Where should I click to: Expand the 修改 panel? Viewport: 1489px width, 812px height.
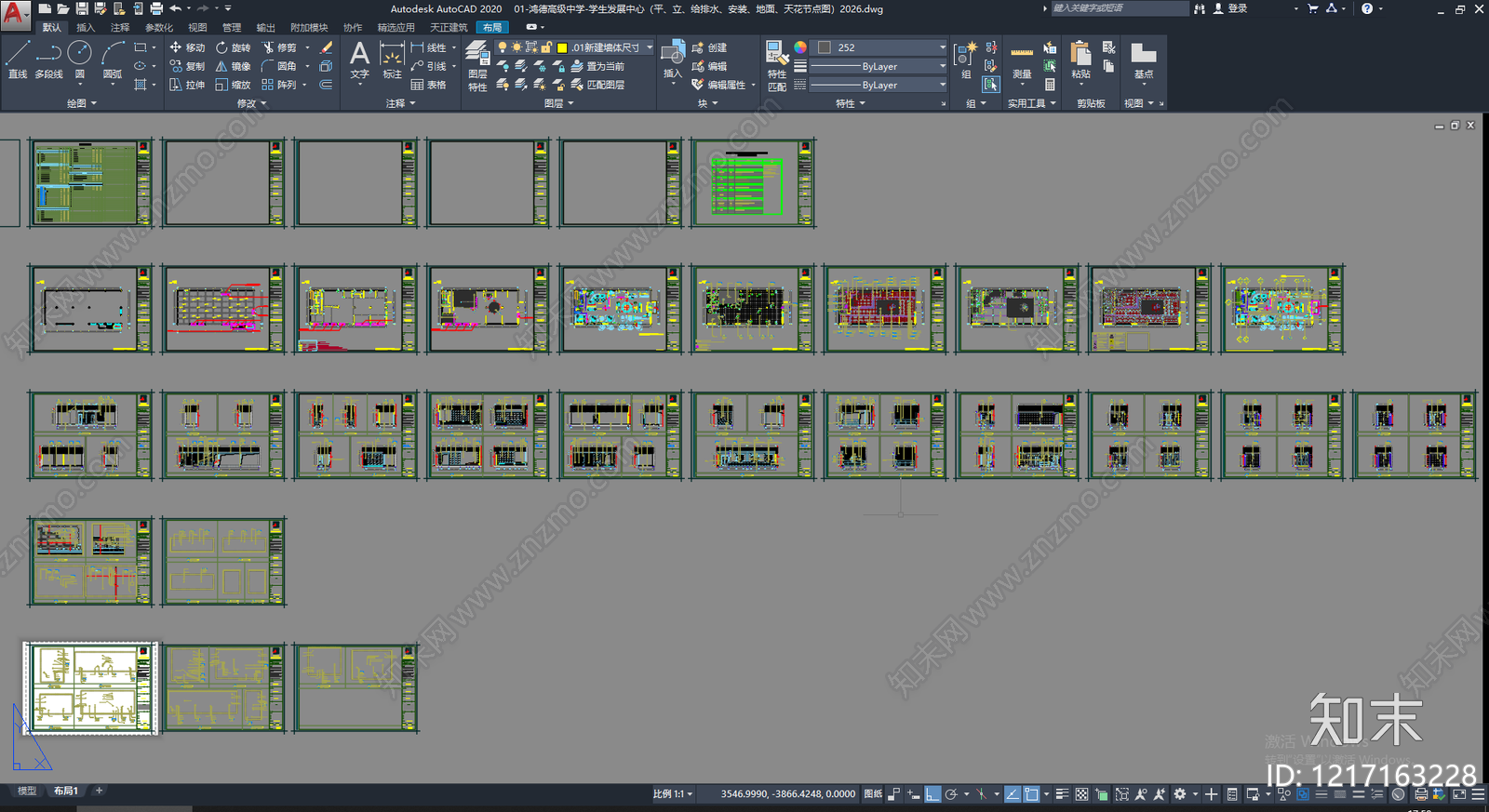251,103
